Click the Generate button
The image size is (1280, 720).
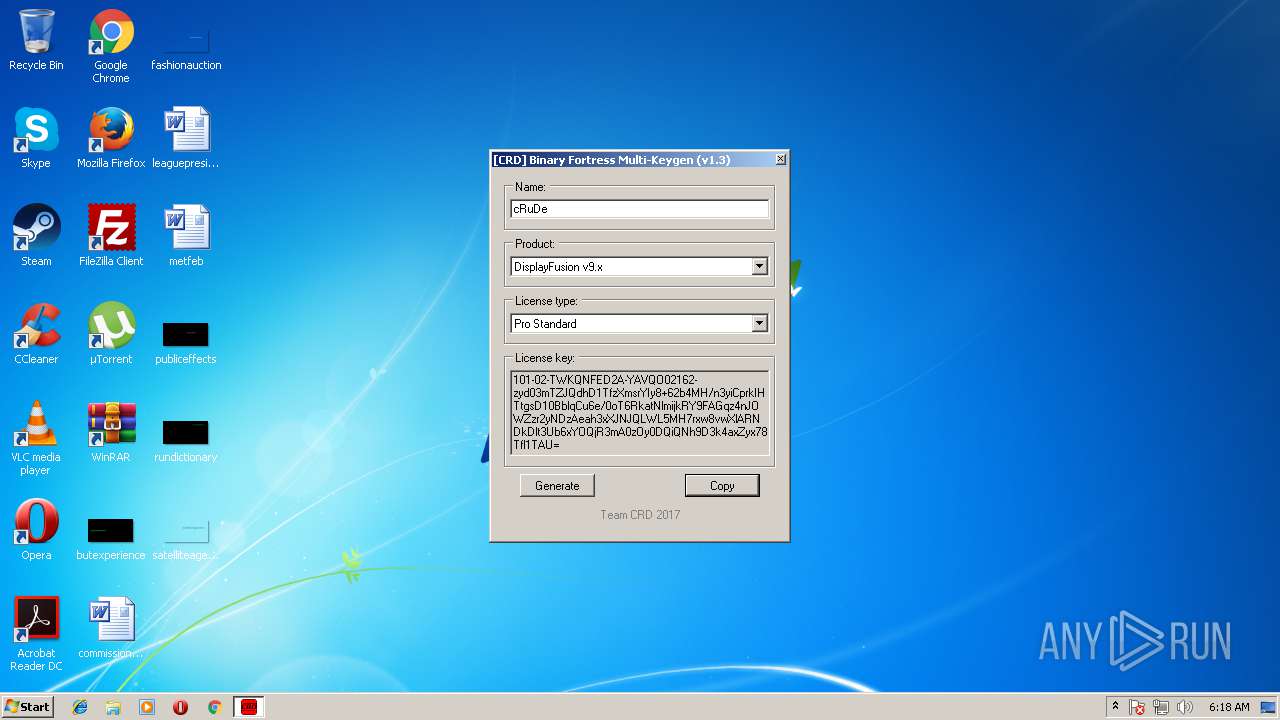point(557,486)
